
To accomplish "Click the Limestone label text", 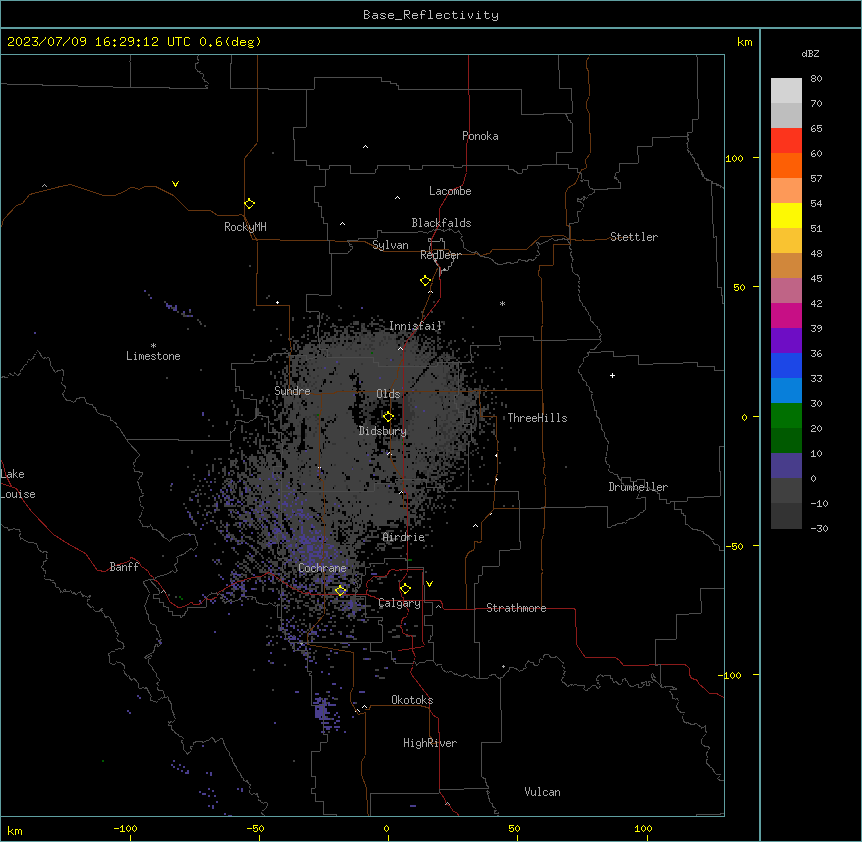I will coord(153,356).
